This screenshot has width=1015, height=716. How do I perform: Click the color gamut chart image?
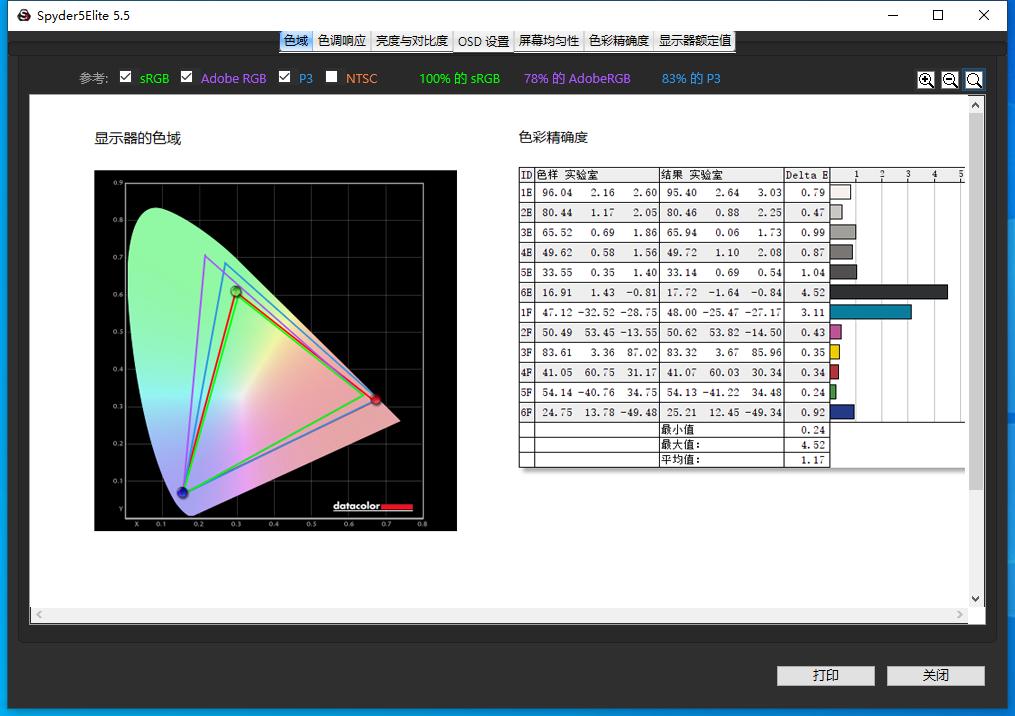275,350
